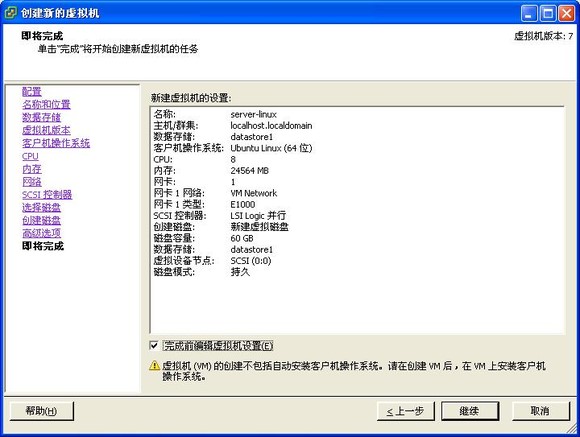Open the SCSI 控制器 step

pyautogui.click(x=47, y=195)
